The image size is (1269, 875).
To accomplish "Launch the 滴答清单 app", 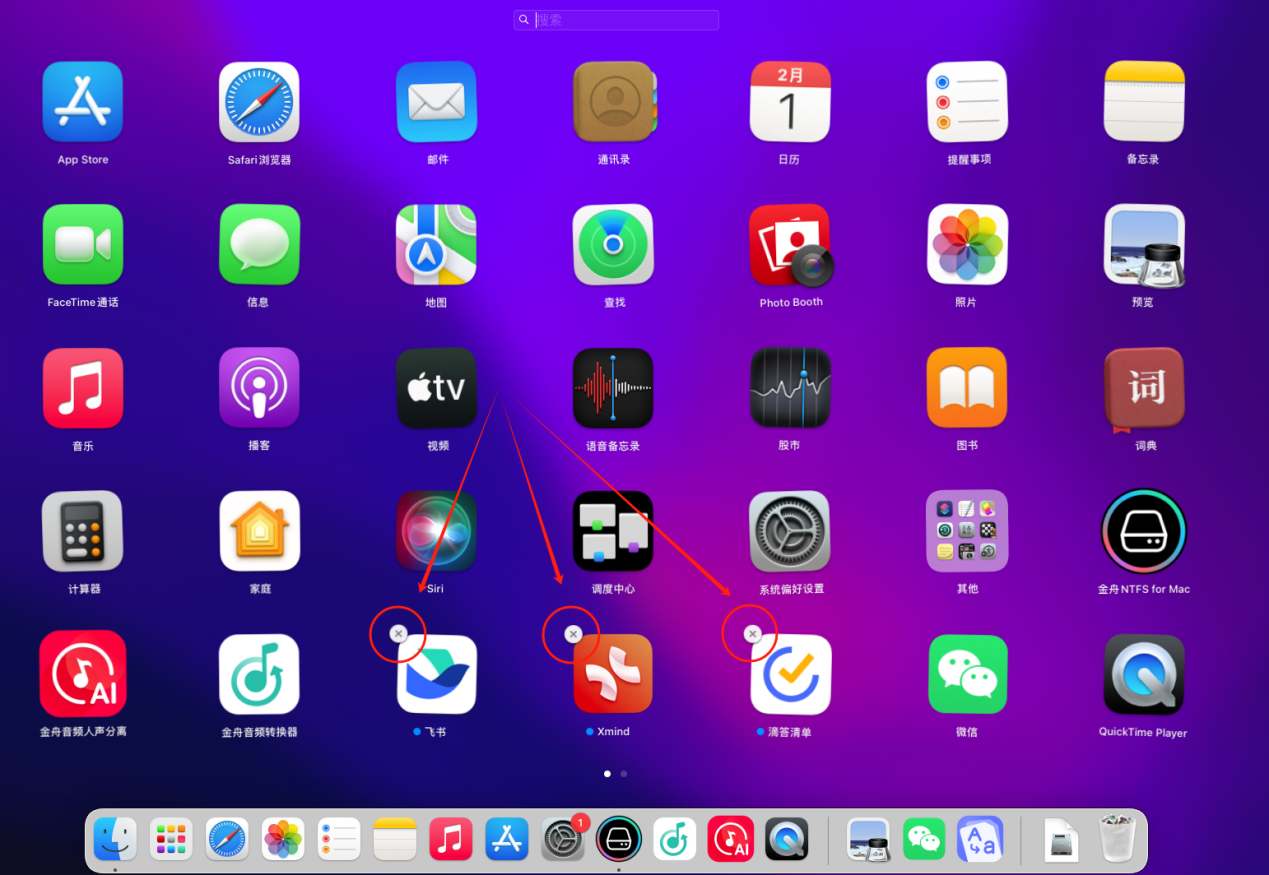I will [790, 674].
